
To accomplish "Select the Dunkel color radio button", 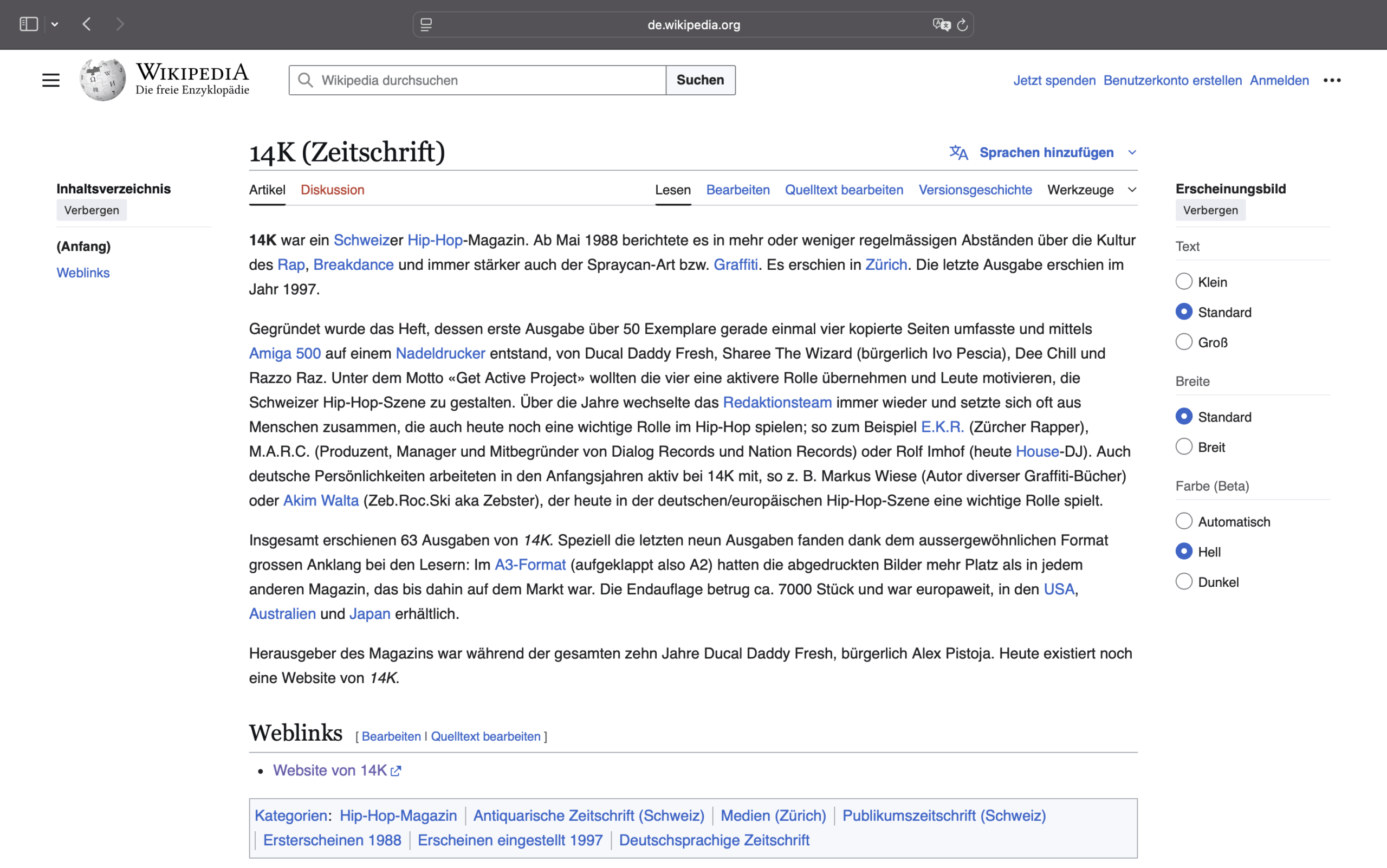I will pos(1184,581).
